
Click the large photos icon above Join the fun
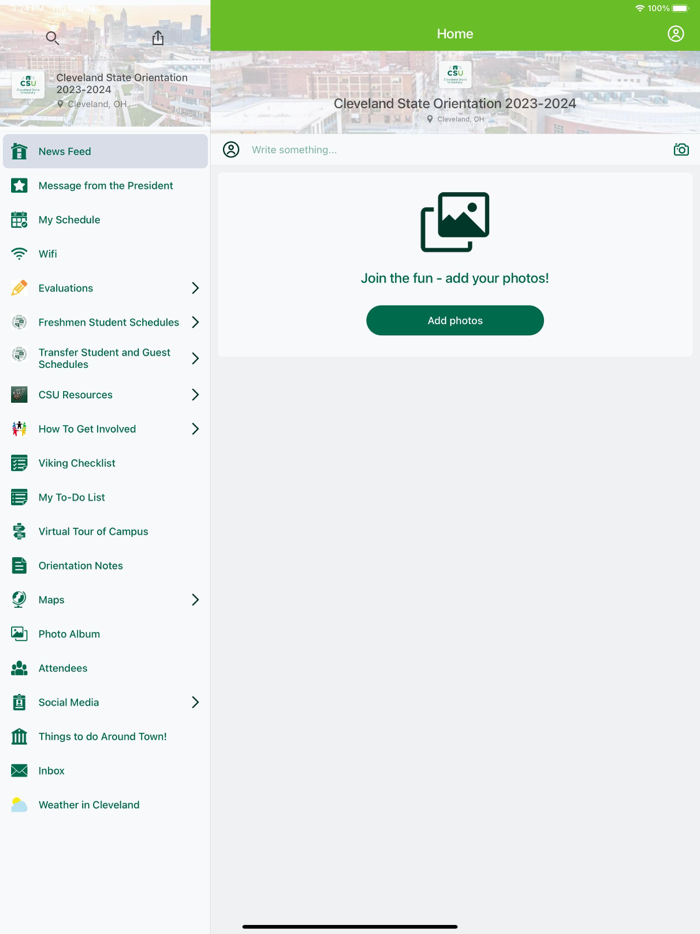coord(455,222)
